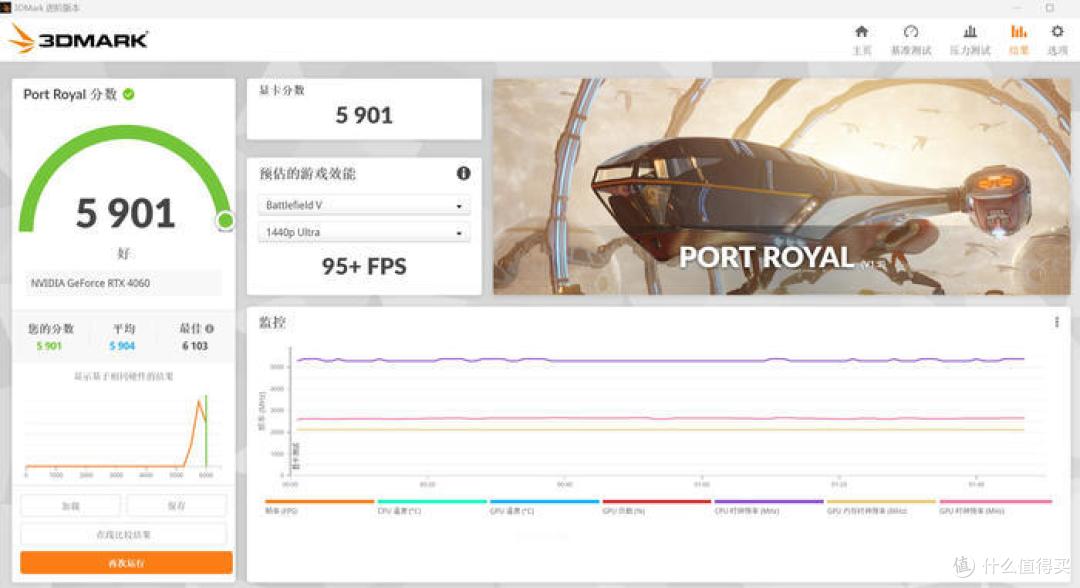Screen dimensions: 1080x588
Task: Open the Stress Tests section
Action: point(970,40)
